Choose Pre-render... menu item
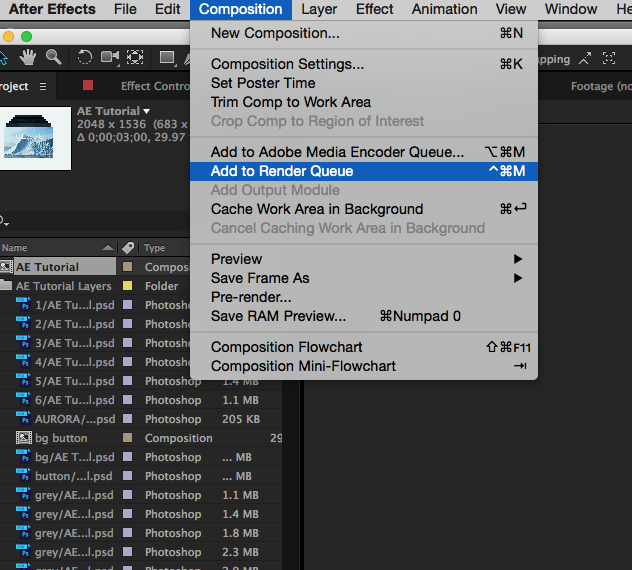Image resolution: width=632 pixels, height=570 pixels. (x=364, y=297)
